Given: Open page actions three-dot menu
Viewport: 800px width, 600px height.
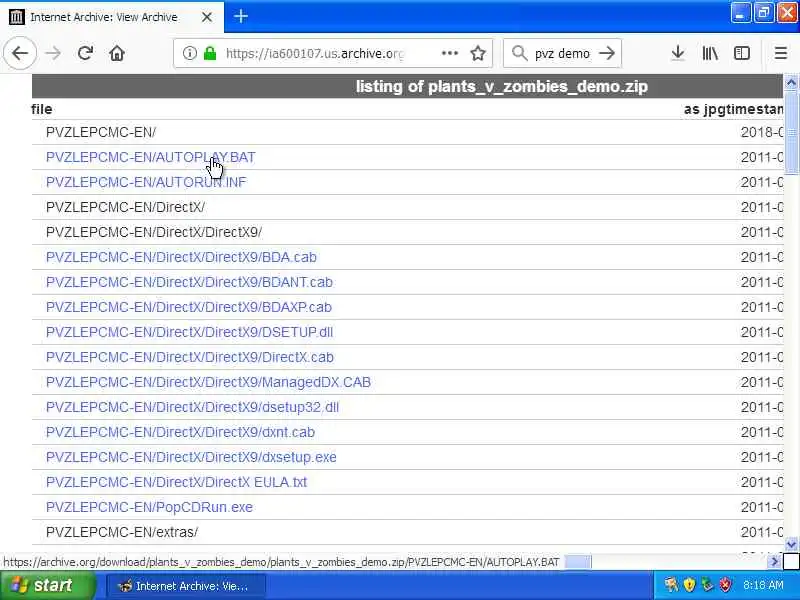Looking at the screenshot, I should 449,53.
